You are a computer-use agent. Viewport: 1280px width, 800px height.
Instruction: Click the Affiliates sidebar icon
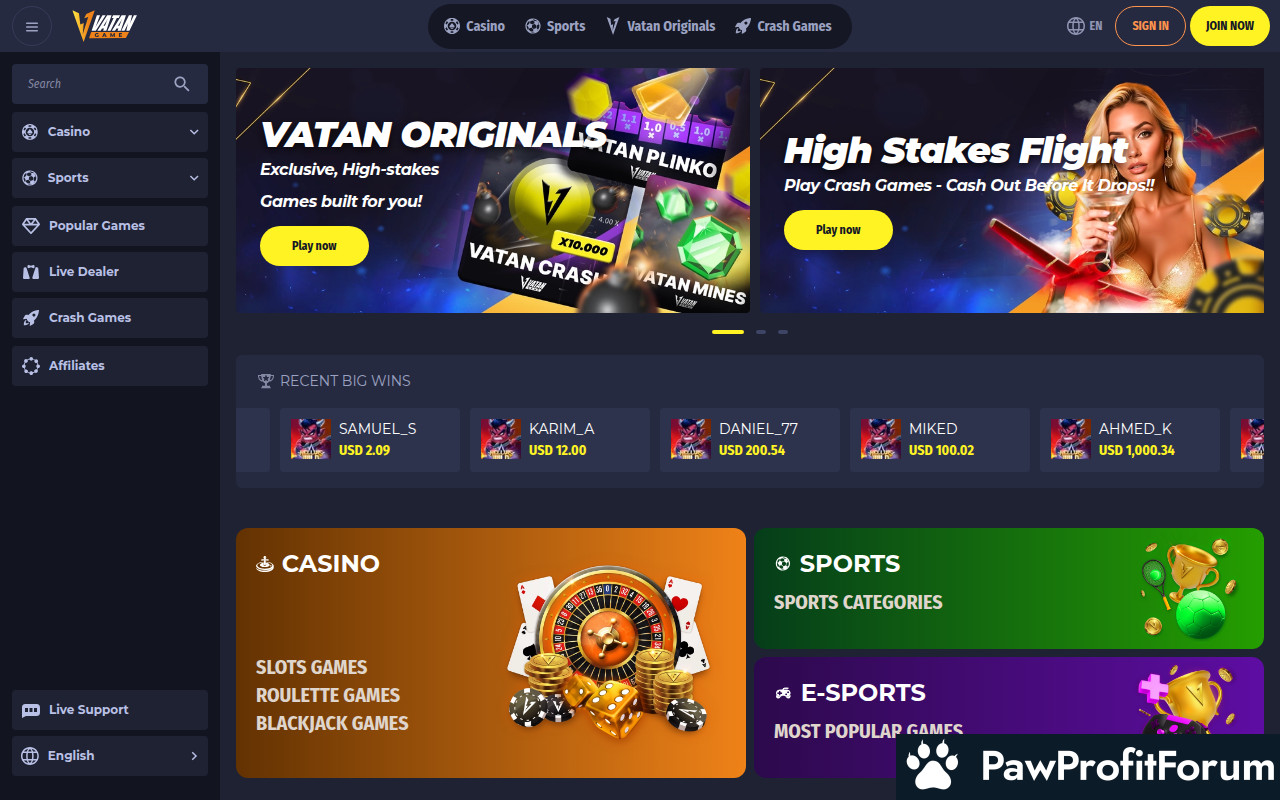click(x=31, y=366)
